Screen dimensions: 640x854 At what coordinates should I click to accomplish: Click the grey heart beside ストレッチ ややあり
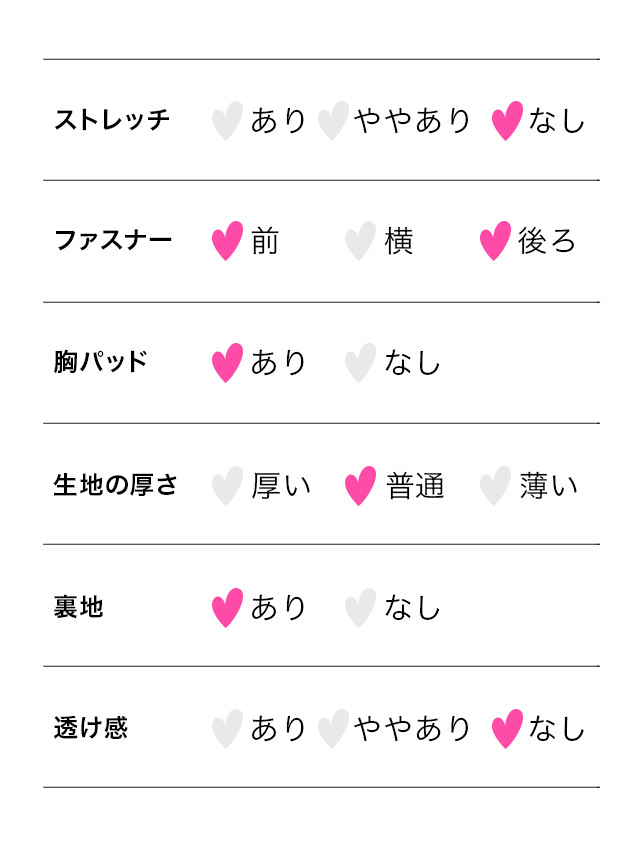(x=332, y=121)
